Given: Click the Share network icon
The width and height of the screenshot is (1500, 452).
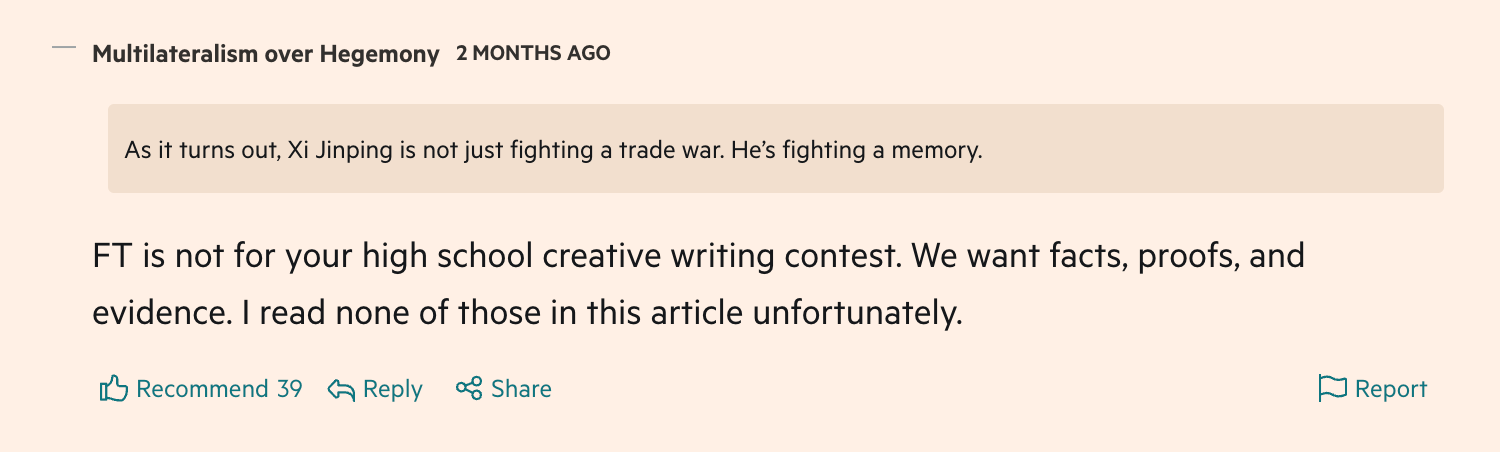Looking at the screenshot, I should [x=469, y=388].
